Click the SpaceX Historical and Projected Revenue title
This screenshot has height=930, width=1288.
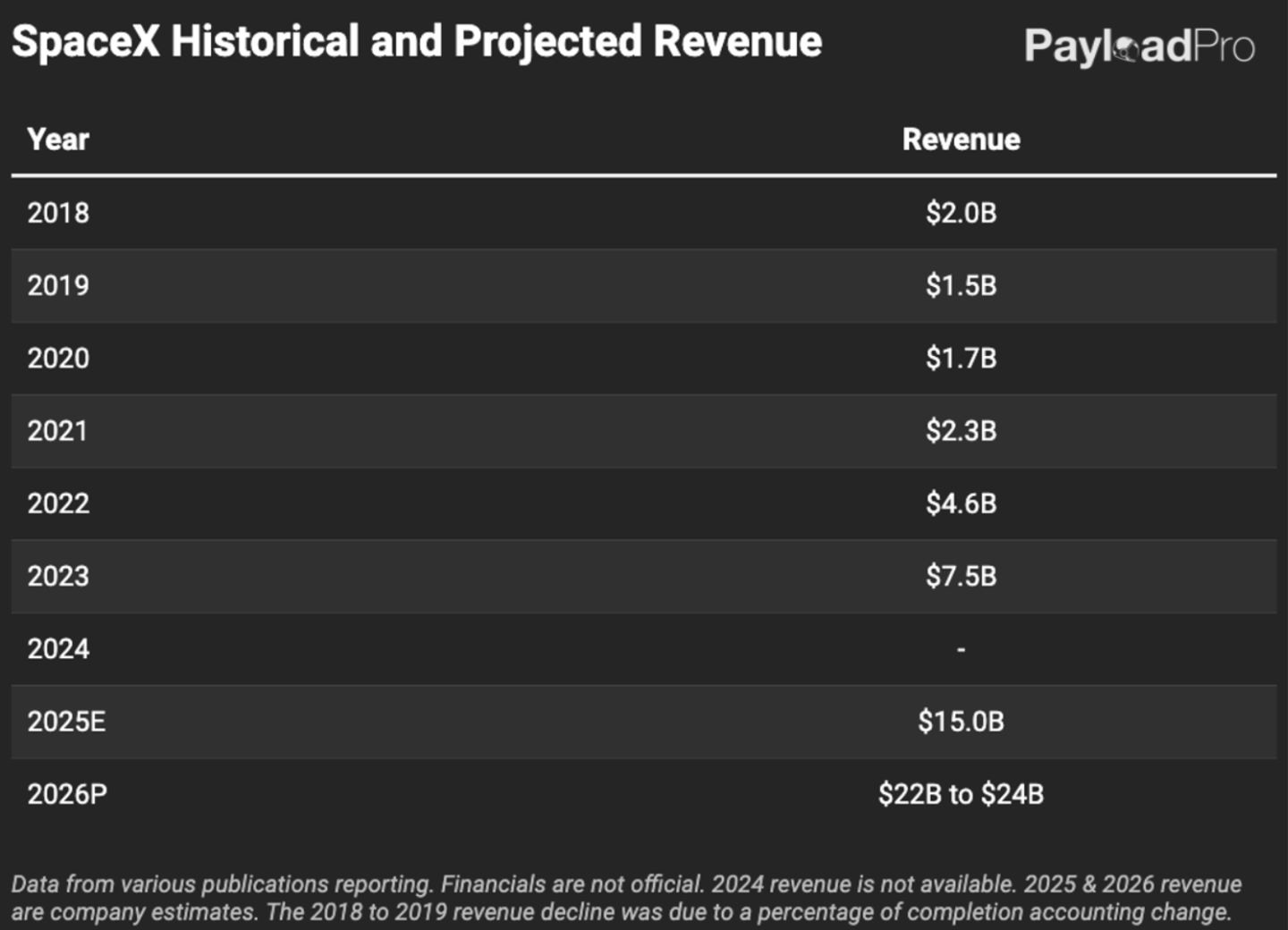[x=417, y=42]
